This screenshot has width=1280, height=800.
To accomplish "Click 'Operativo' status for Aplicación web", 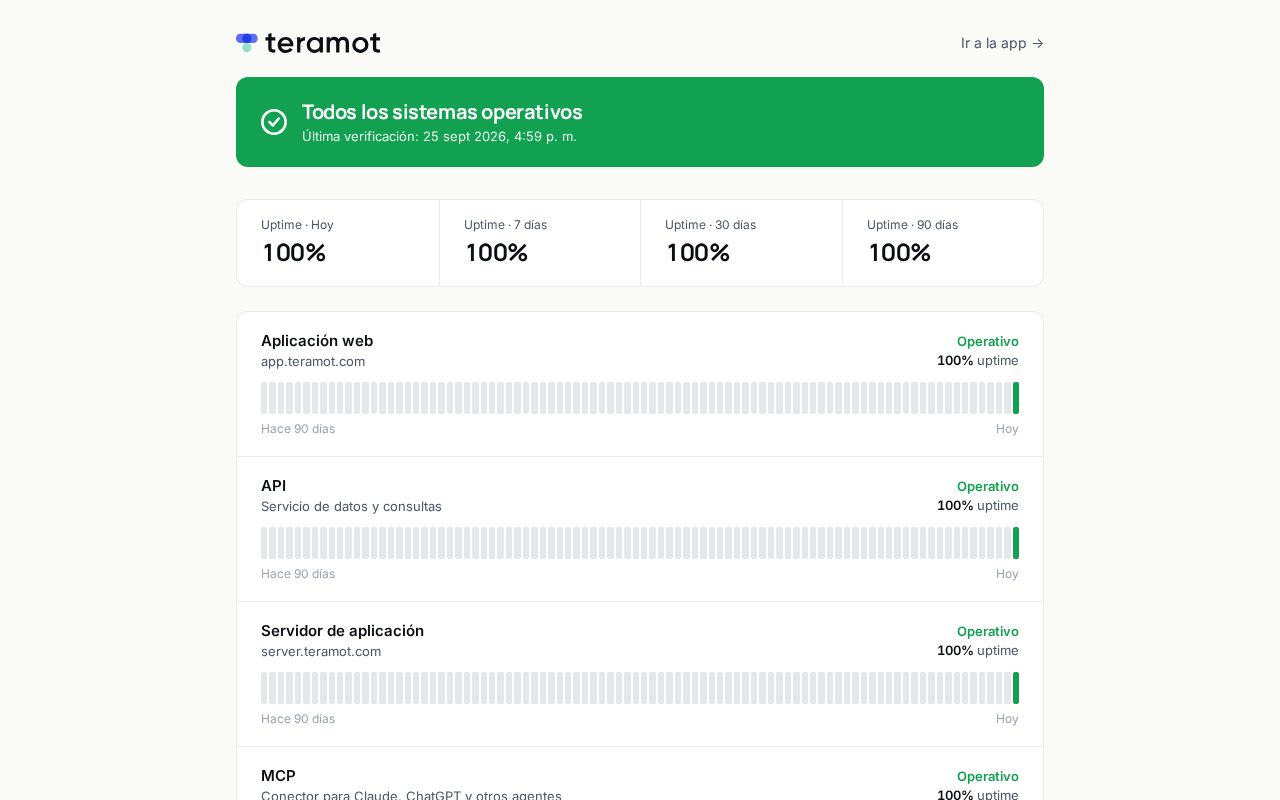I will coord(988,341).
